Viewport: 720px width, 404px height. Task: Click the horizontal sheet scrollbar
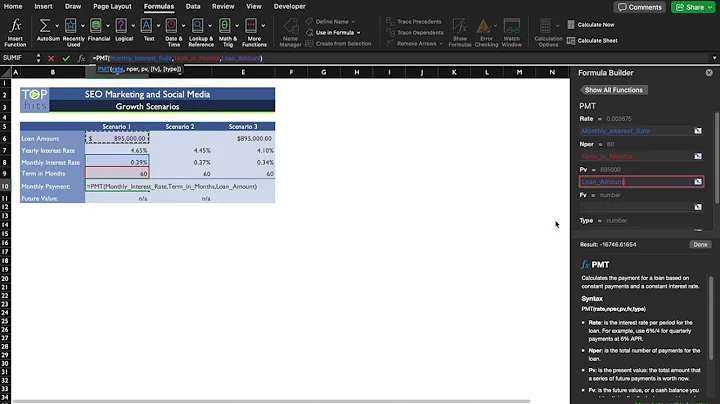[271, 401]
